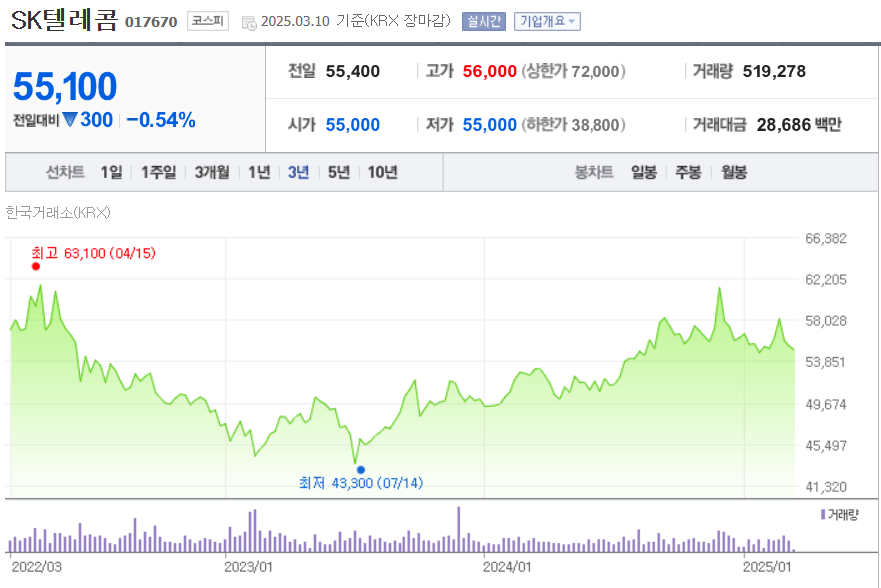Click the trading value 28,686 백만
The width and height of the screenshot is (881, 588).
[x=799, y=125]
